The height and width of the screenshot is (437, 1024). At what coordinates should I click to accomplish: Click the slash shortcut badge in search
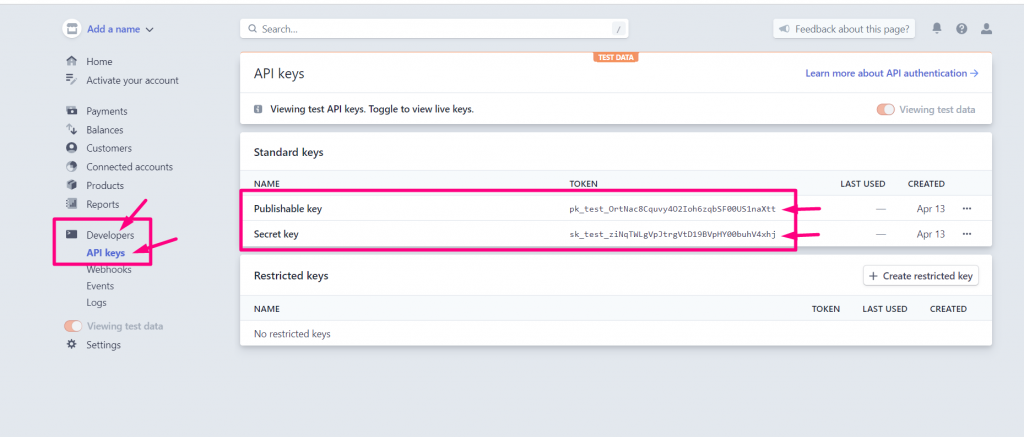[x=618, y=29]
